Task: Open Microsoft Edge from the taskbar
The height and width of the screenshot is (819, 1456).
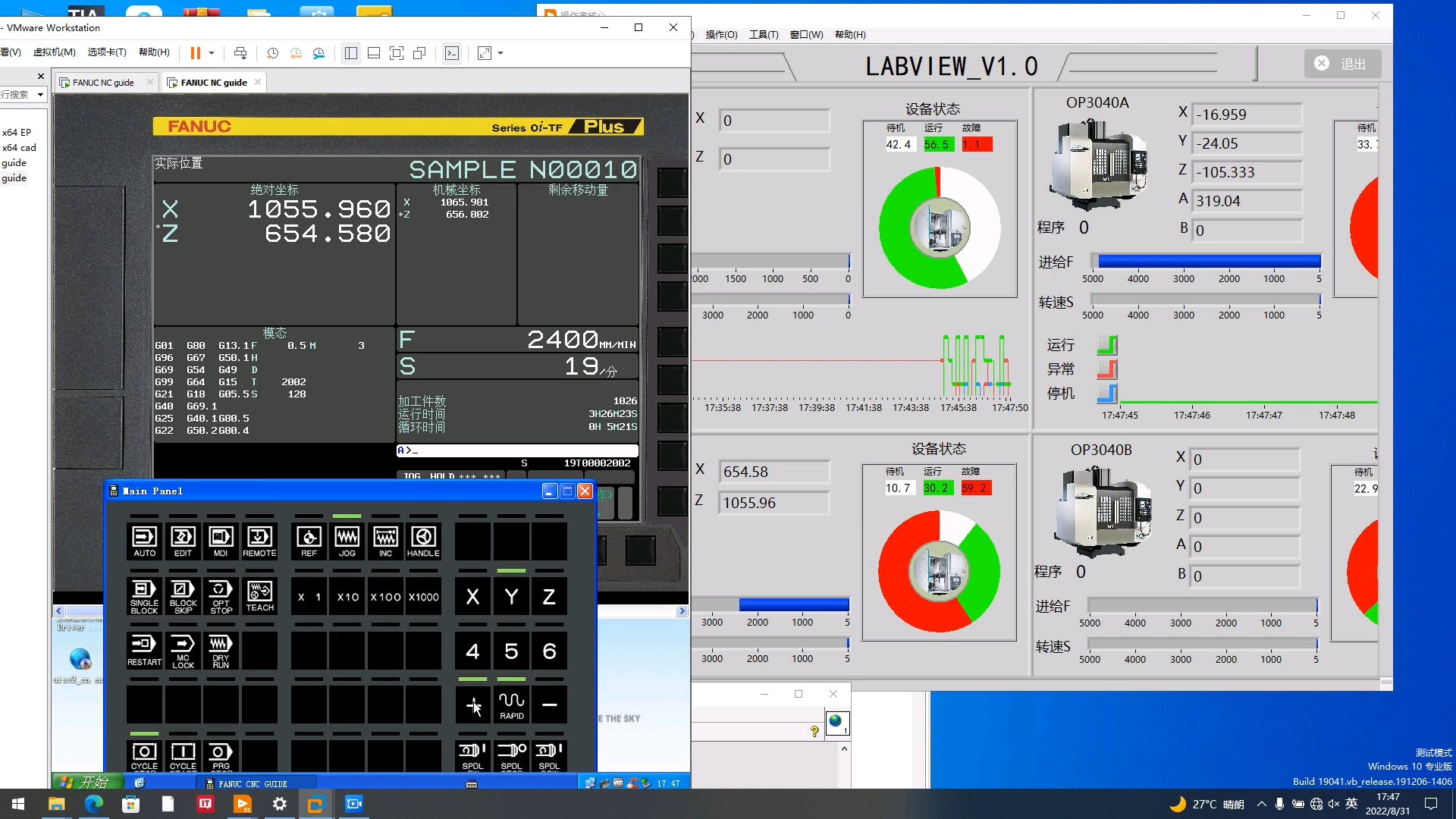Action: [x=94, y=804]
